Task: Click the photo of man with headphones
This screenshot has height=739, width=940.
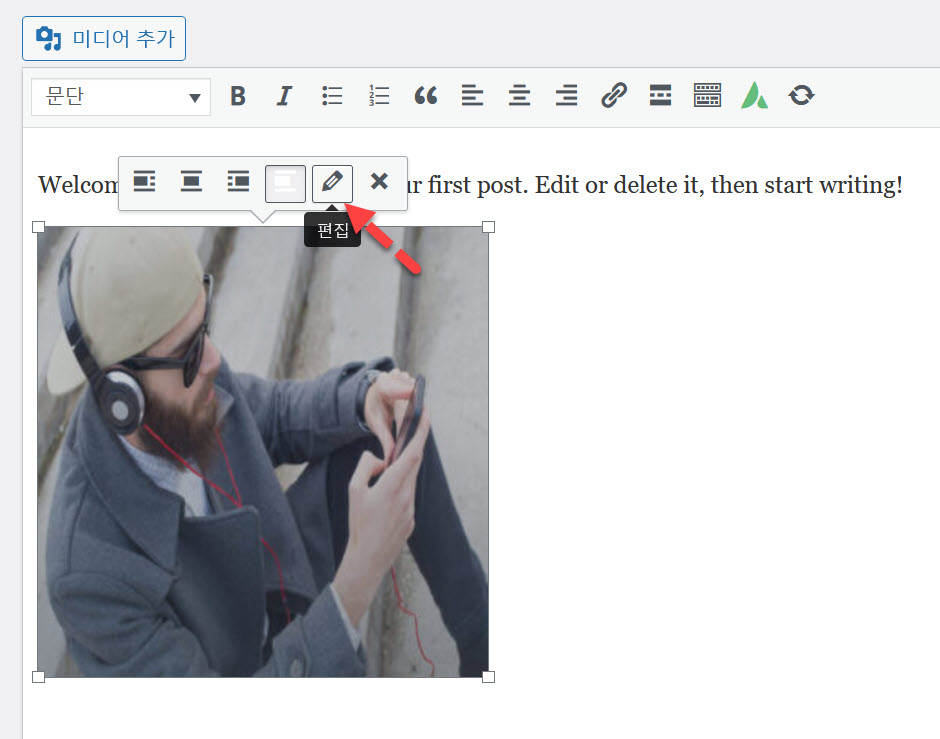Action: click(x=263, y=452)
